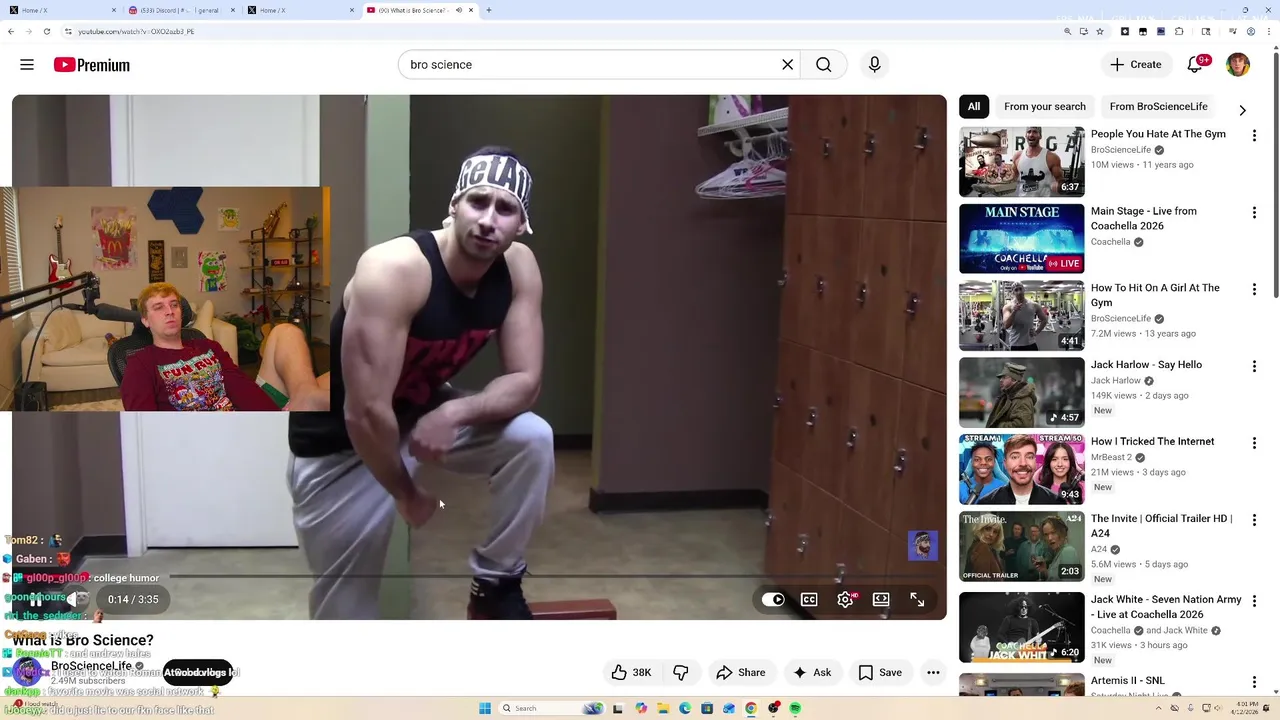The height and width of the screenshot is (720, 1280).
Task: Toggle the autoplay switch in player
Action: click(x=773, y=600)
